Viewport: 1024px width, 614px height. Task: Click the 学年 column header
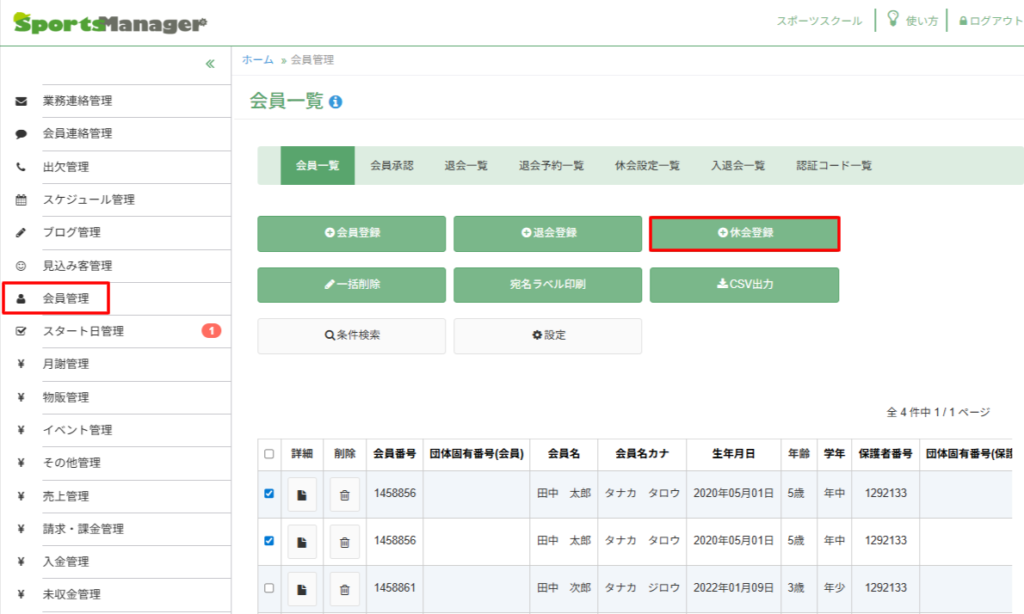pos(834,454)
